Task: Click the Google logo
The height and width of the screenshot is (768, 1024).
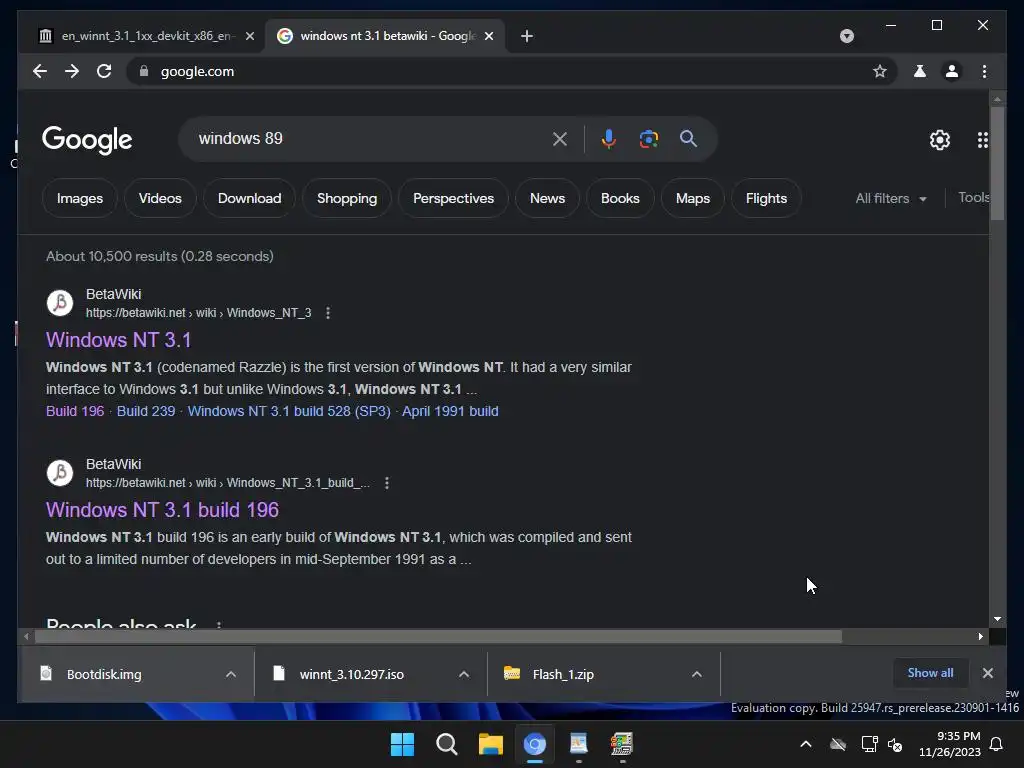Action: tap(87, 140)
